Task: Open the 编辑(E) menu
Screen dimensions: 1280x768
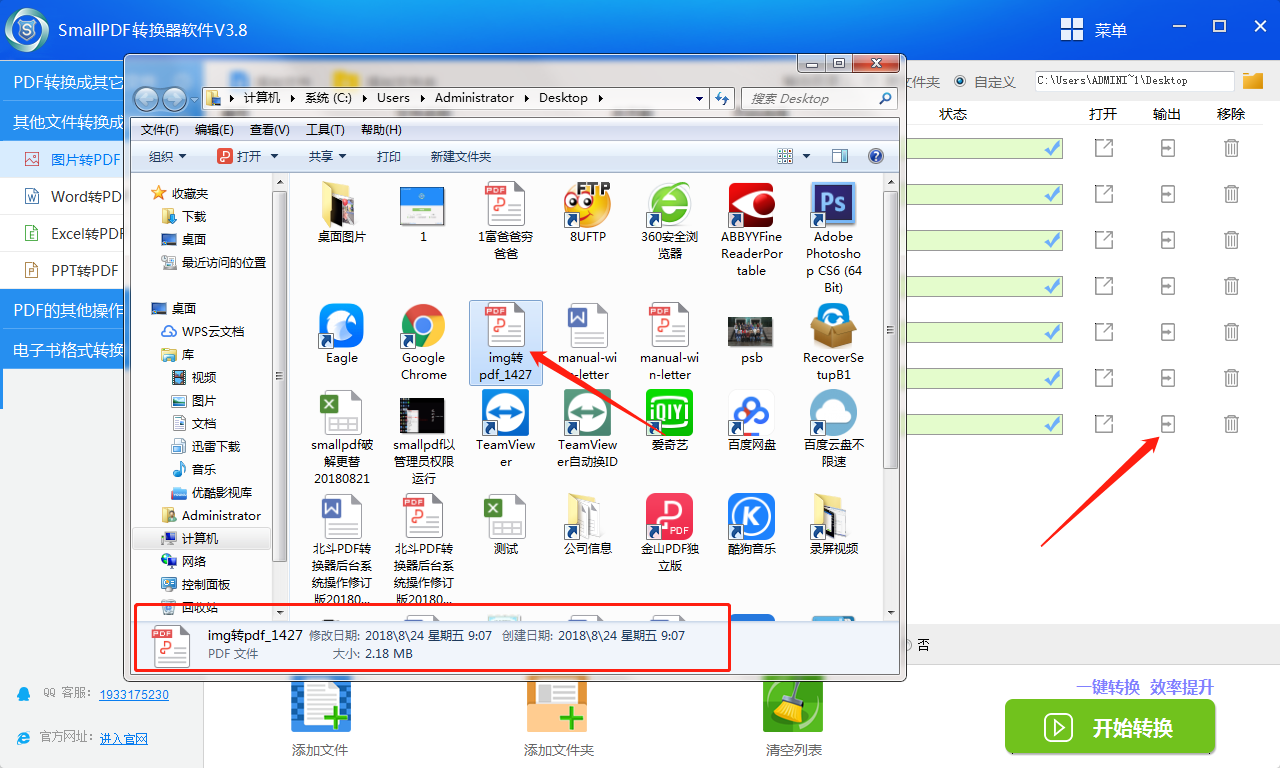Action: click(x=214, y=130)
